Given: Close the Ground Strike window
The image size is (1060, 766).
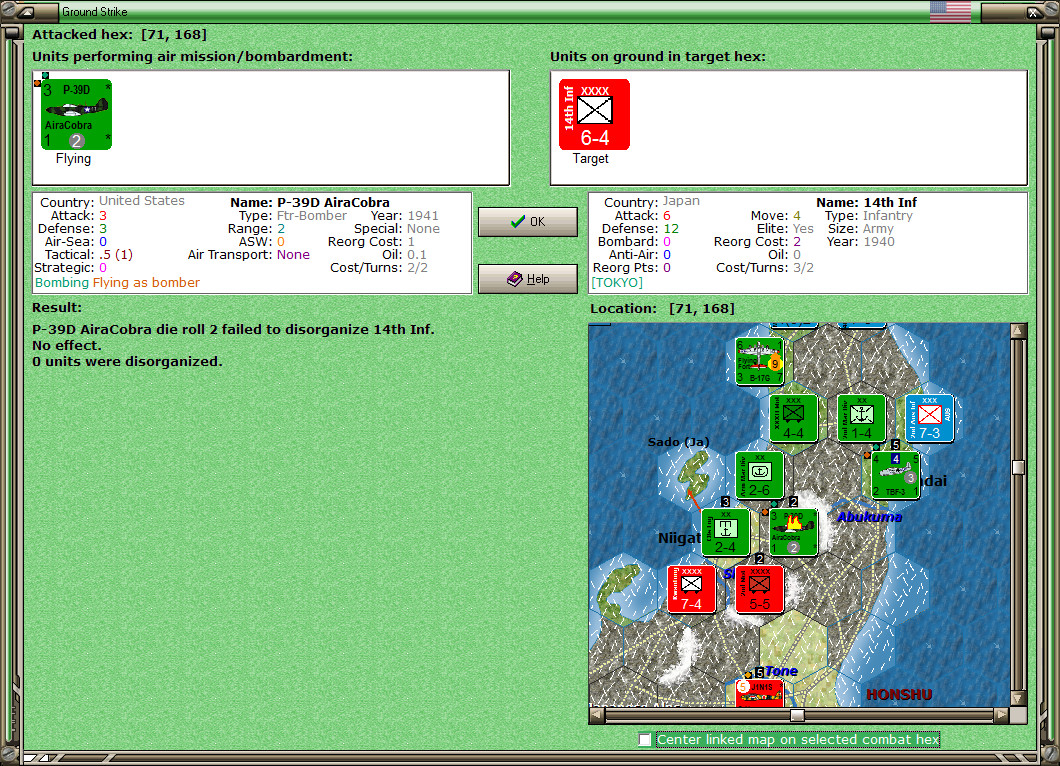Looking at the screenshot, I should [1032, 11].
